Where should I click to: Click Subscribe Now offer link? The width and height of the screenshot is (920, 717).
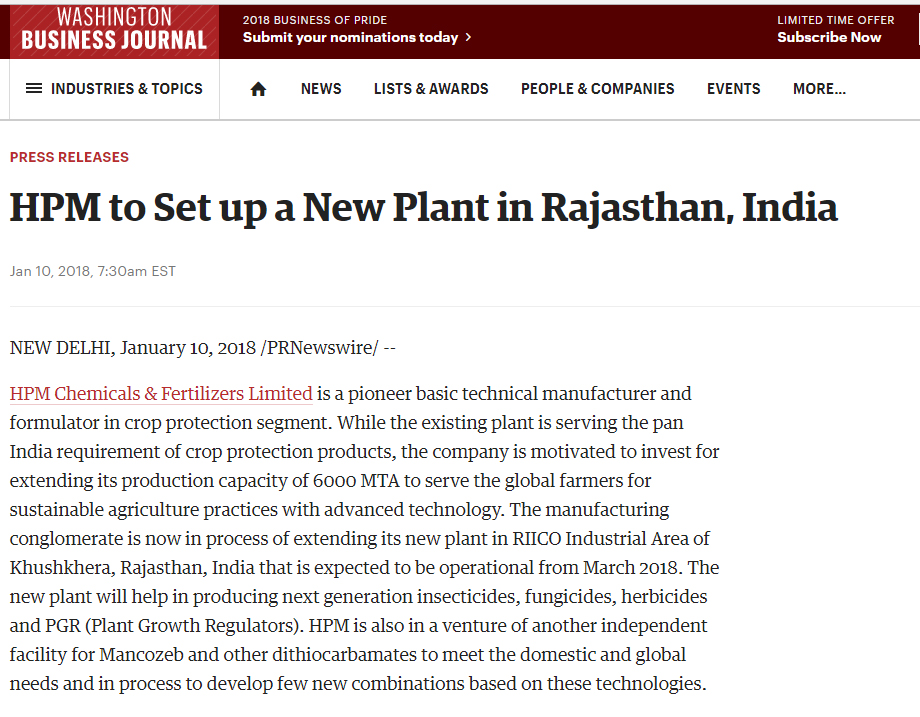tap(829, 37)
